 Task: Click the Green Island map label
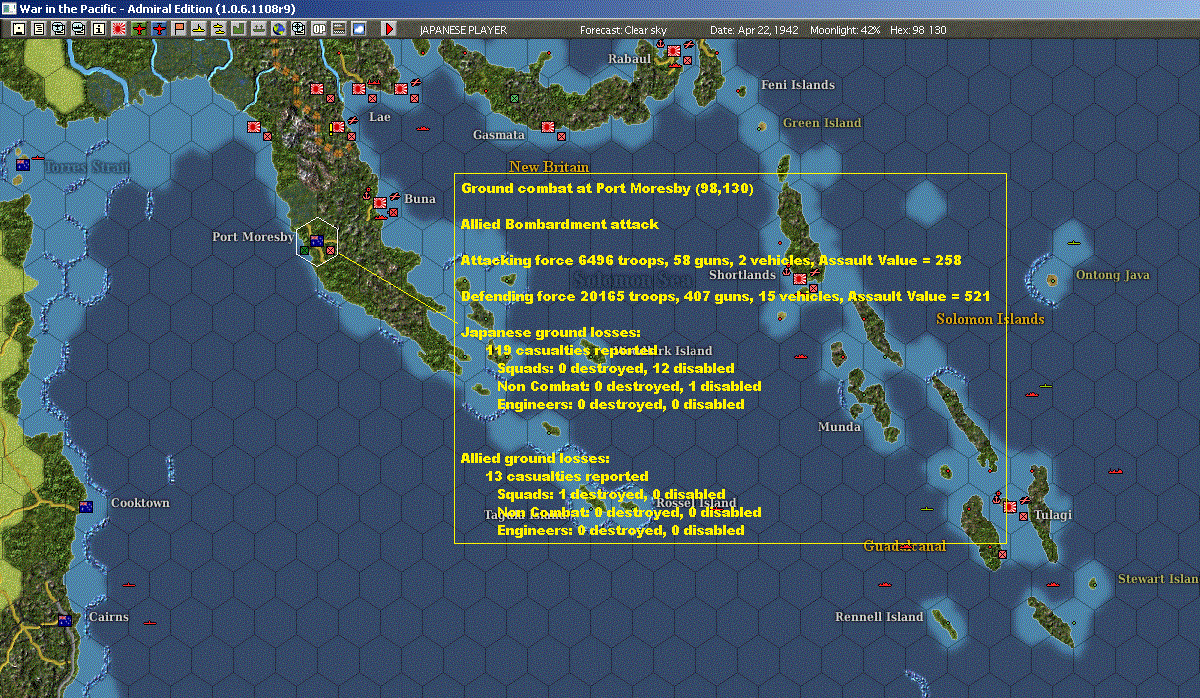[822, 123]
